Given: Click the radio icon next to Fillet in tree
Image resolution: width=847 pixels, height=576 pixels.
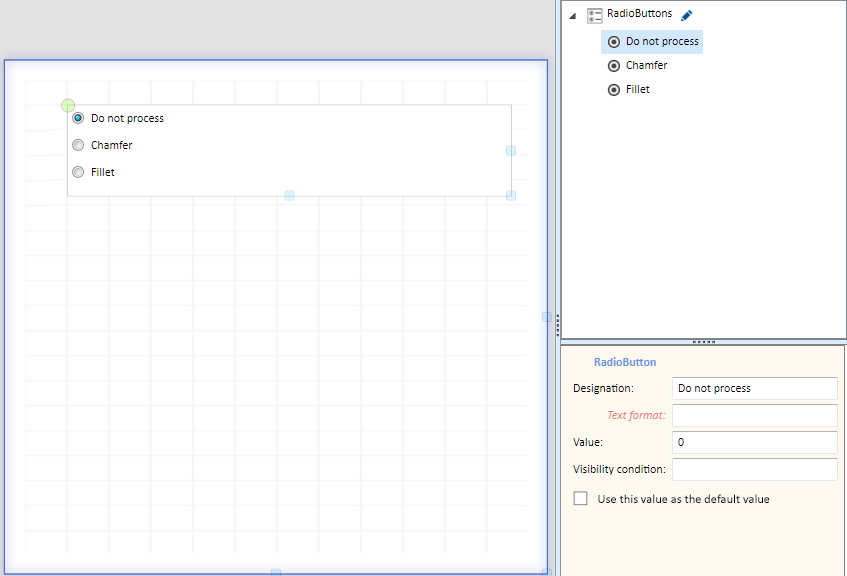Looking at the screenshot, I should (x=614, y=90).
